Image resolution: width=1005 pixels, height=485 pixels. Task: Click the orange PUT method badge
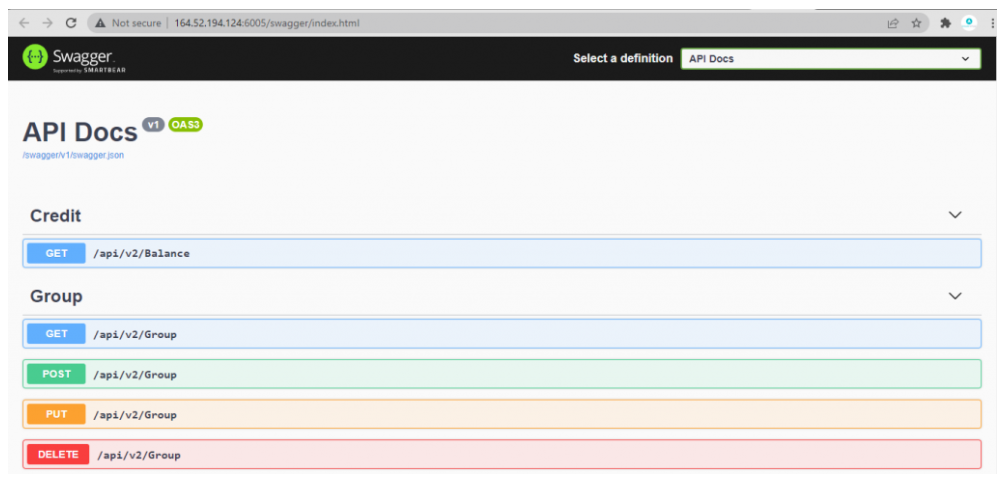click(56, 415)
